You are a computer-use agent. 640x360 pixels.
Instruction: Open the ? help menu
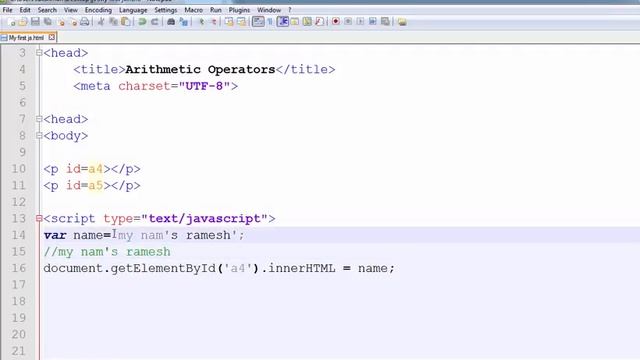290,10
